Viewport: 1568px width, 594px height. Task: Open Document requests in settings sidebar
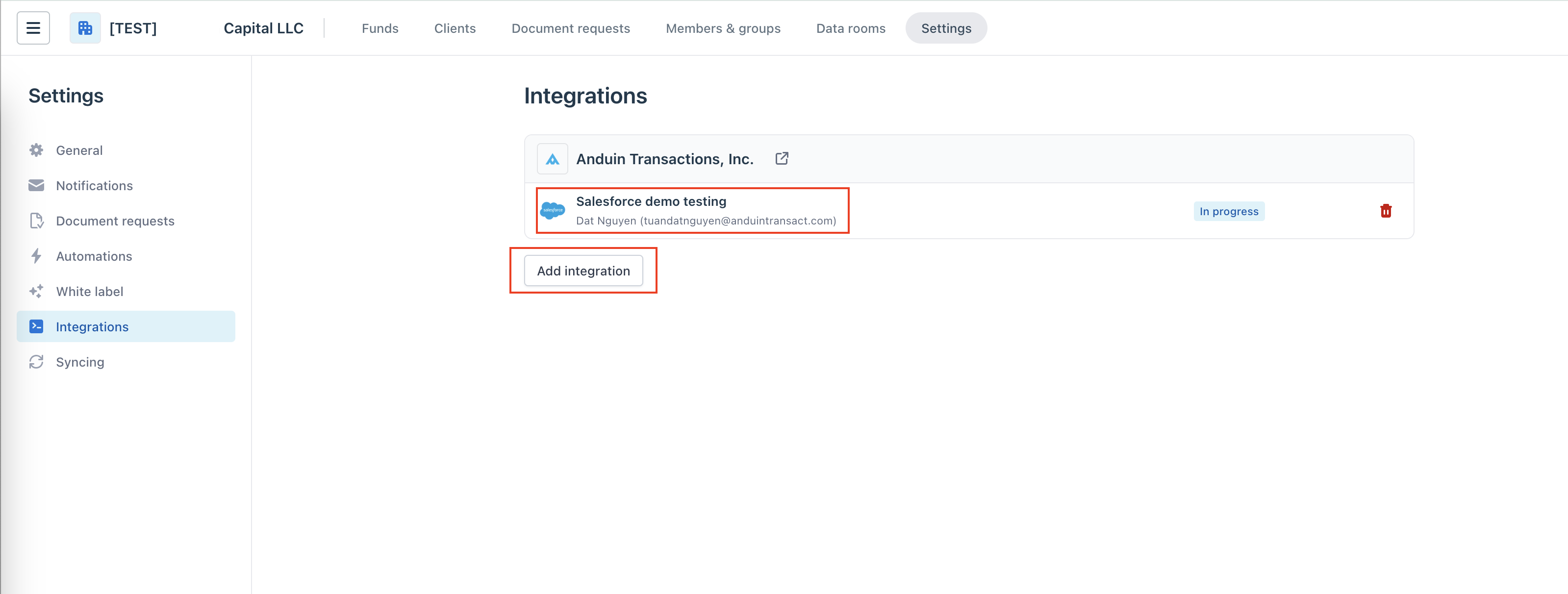tap(115, 221)
